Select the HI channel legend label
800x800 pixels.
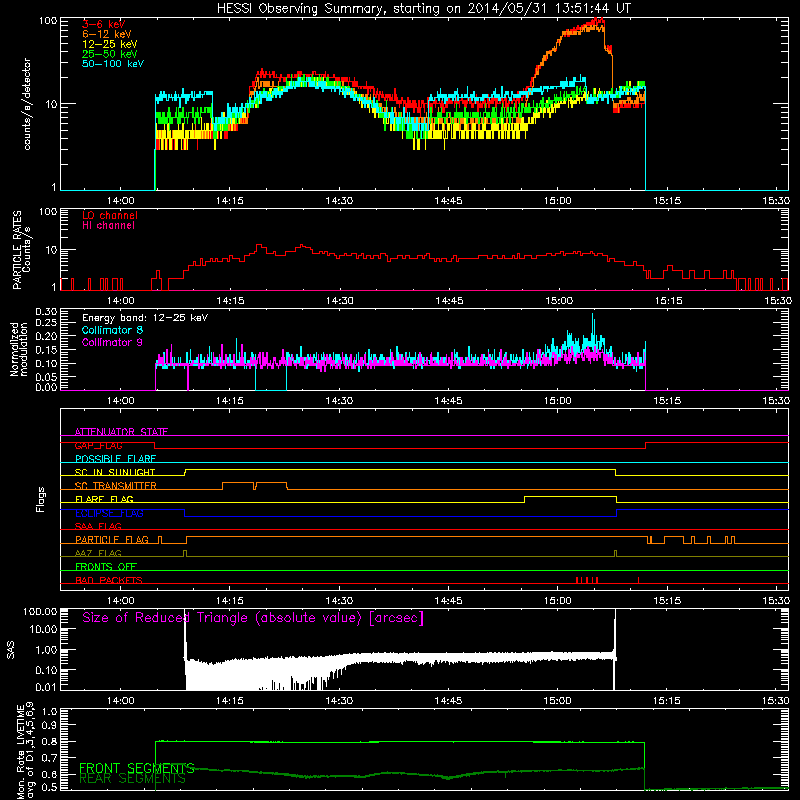108,226
